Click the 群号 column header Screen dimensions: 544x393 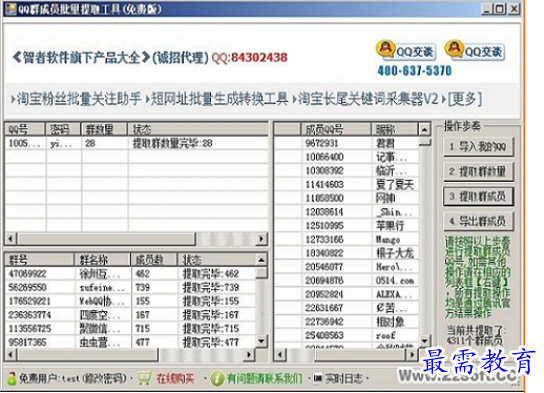pos(39,260)
